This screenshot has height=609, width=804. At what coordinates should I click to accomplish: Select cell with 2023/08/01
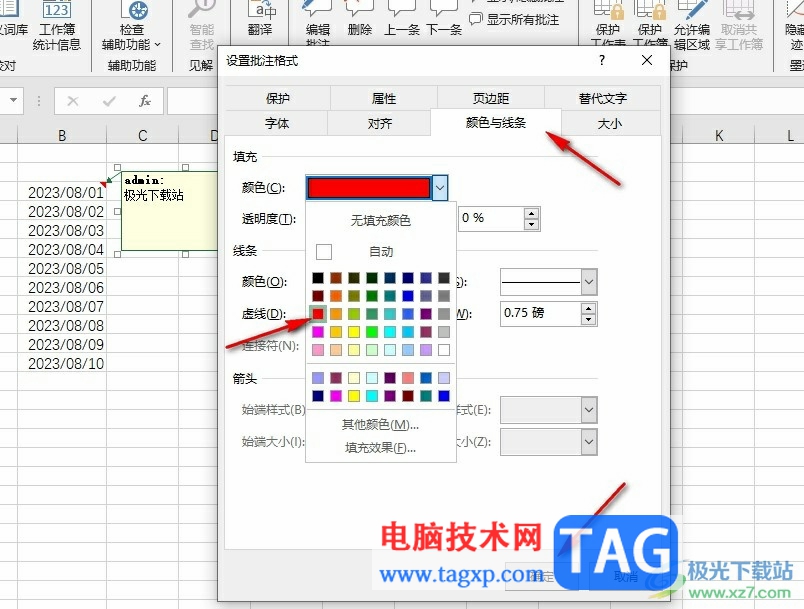[62, 193]
